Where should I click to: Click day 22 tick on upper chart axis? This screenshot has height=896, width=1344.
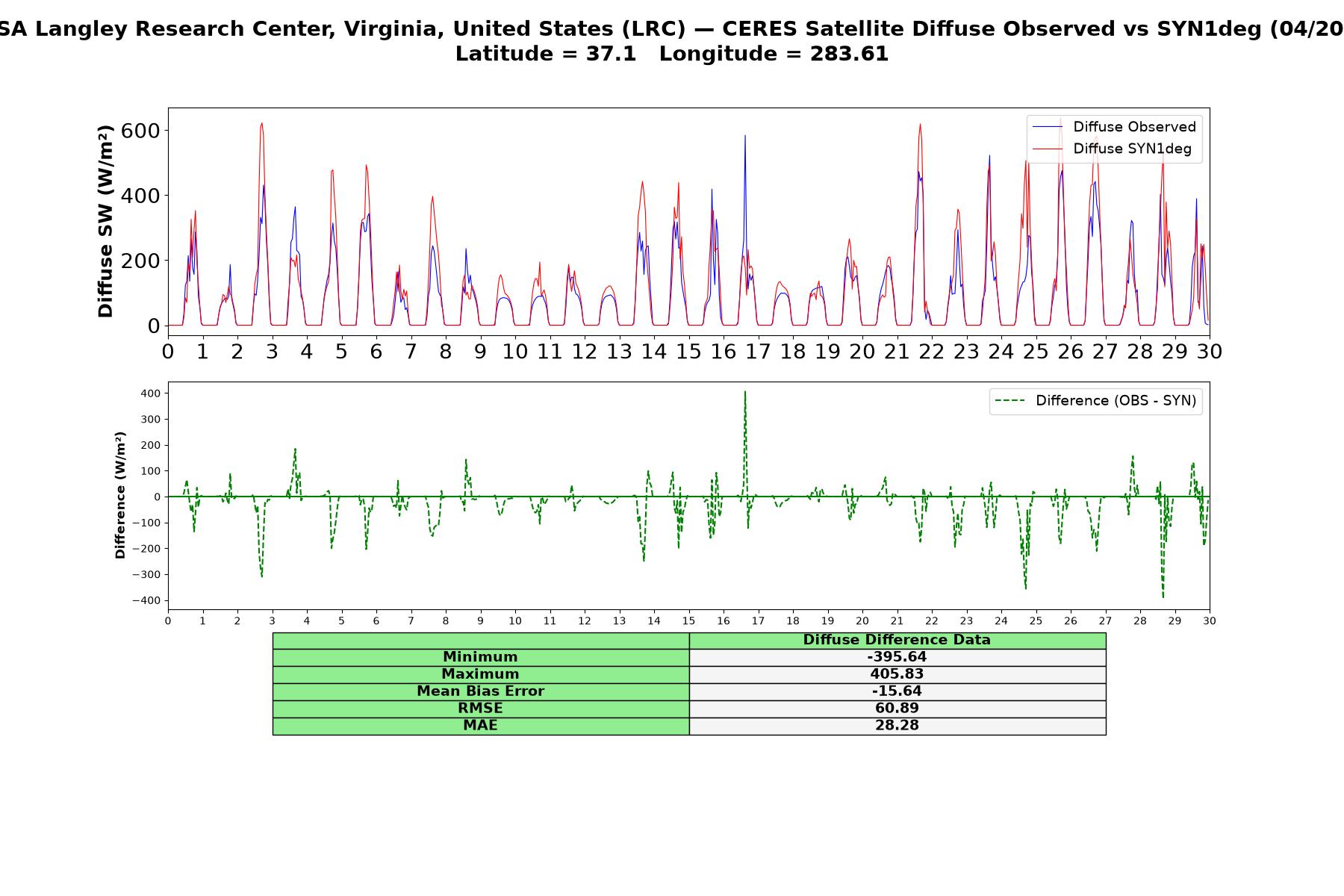tap(932, 351)
